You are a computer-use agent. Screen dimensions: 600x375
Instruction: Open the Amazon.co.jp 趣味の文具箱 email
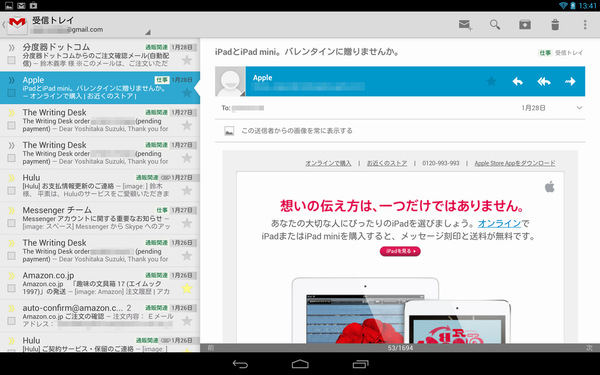coord(100,284)
